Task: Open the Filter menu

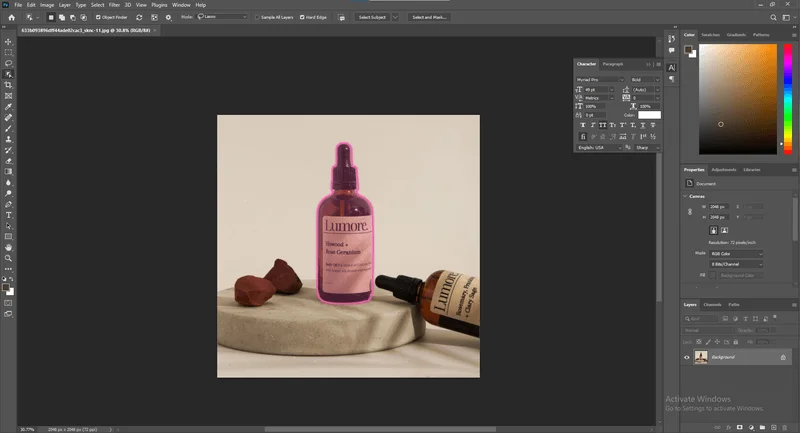Action: (112, 5)
